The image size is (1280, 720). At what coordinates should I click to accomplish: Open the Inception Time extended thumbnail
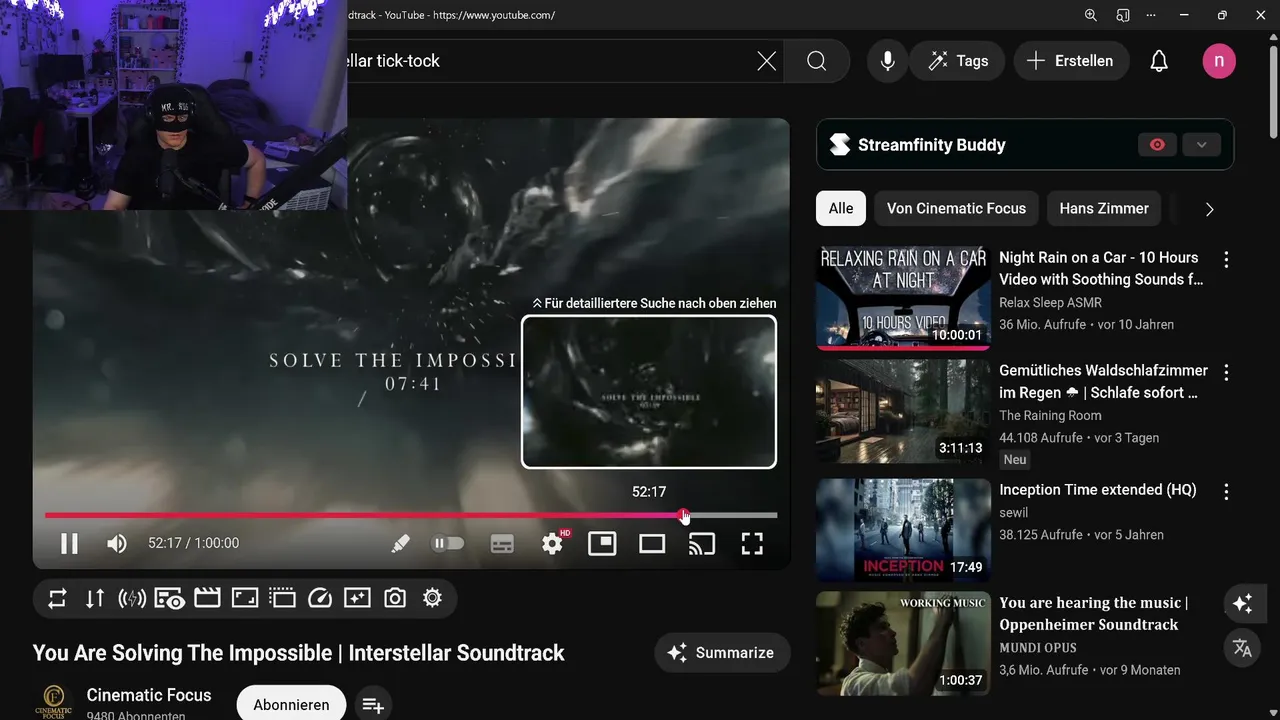tap(903, 530)
